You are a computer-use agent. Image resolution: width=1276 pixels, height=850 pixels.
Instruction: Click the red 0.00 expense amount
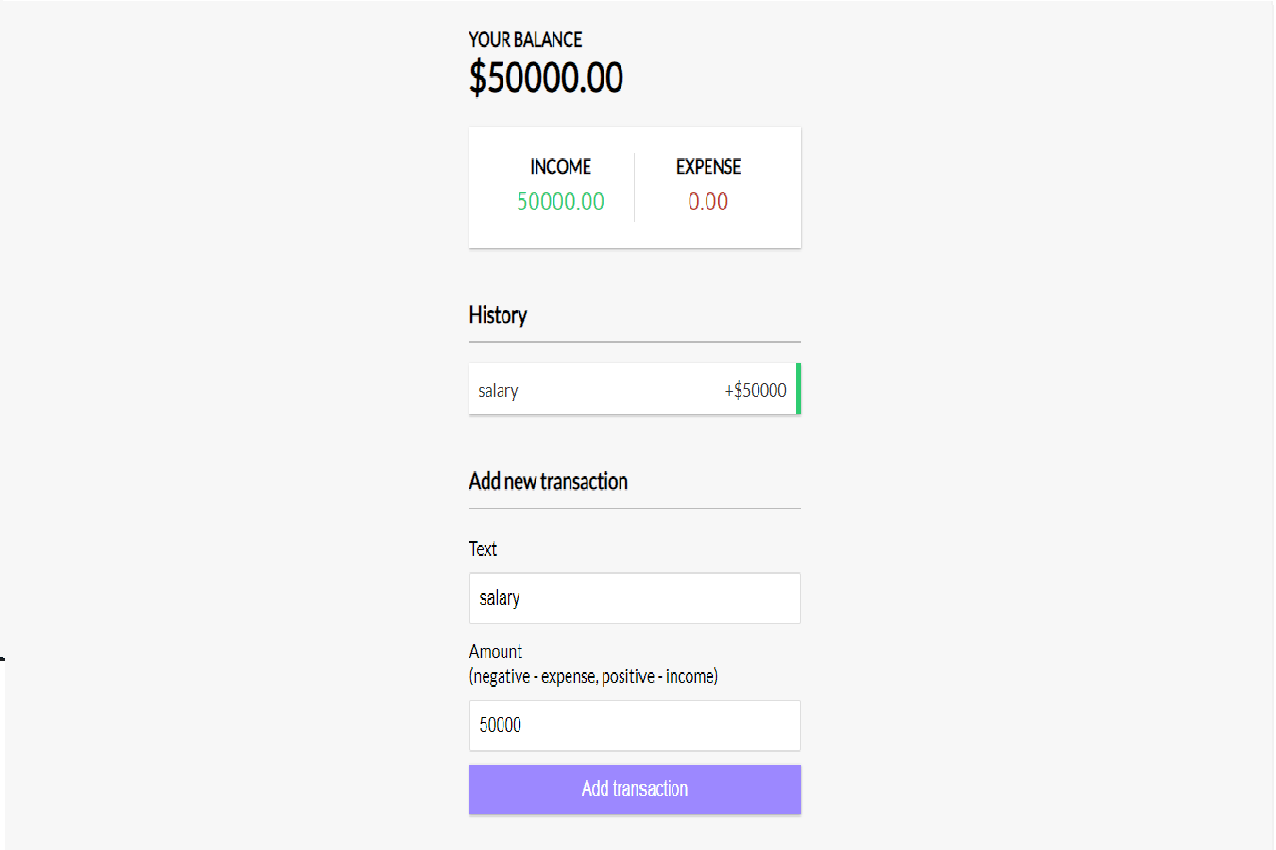(708, 202)
